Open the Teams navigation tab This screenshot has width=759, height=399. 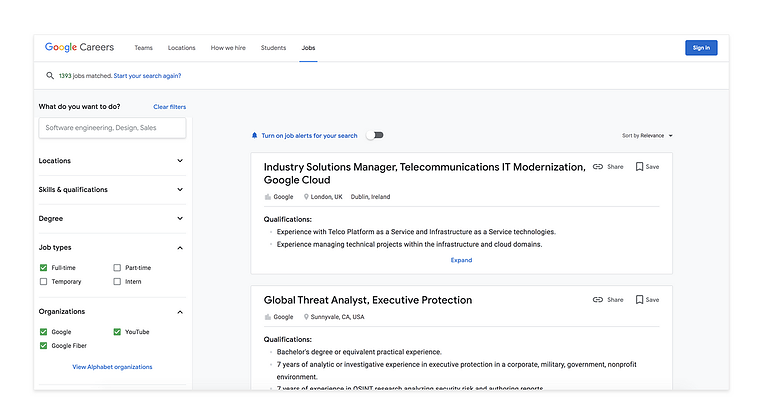[x=143, y=48]
